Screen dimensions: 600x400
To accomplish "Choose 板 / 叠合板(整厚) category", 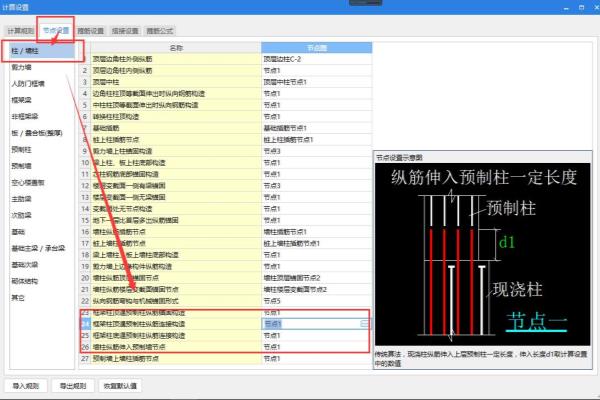I will tap(37, 133).
